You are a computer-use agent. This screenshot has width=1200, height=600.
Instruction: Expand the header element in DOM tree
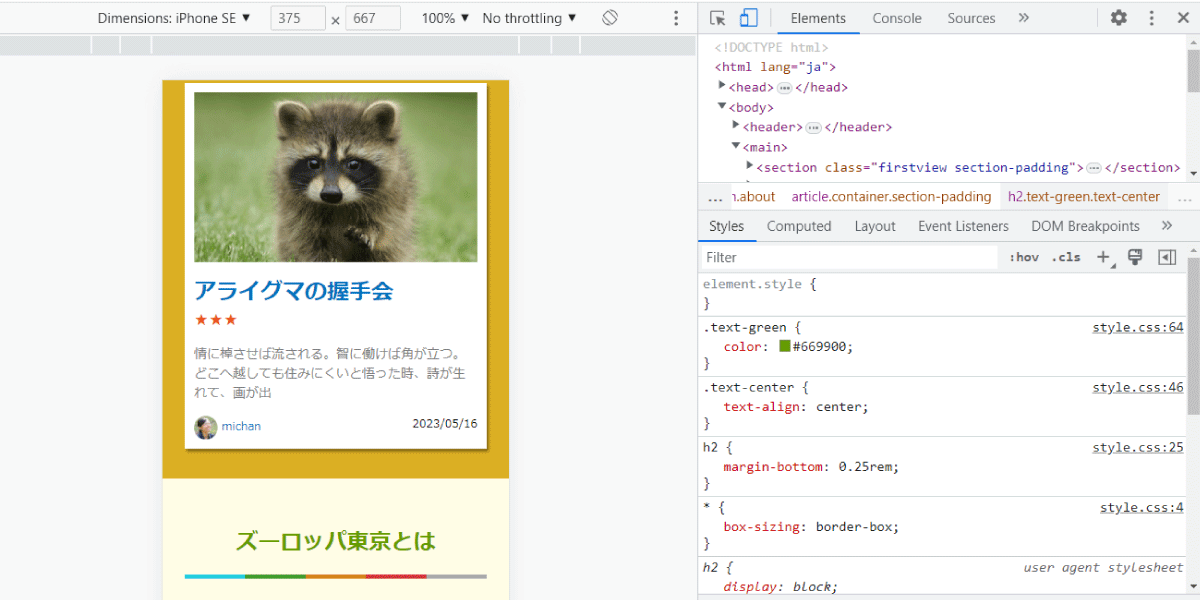(736, 127)
